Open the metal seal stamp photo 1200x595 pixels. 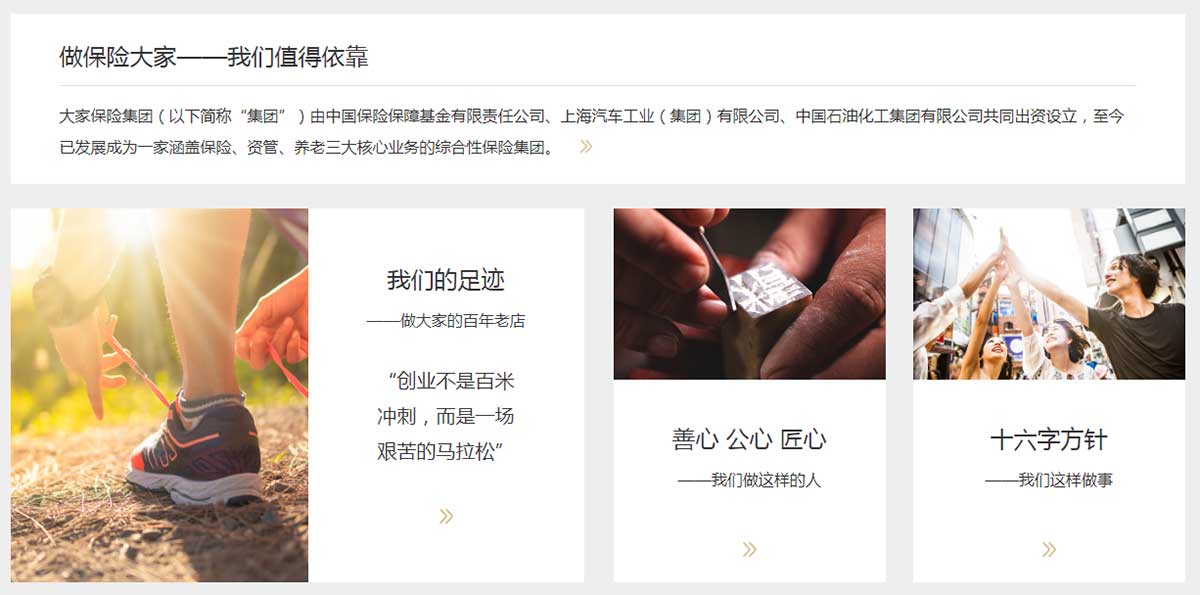coord(749,294)
